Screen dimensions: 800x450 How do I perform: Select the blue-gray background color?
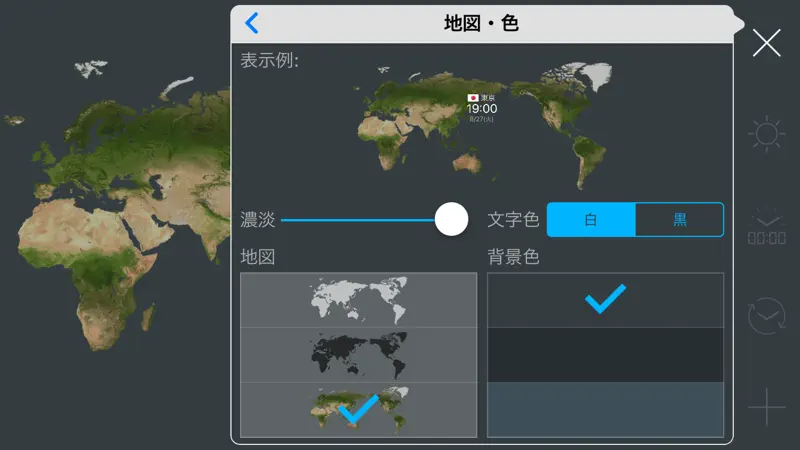tap(606, 410)
